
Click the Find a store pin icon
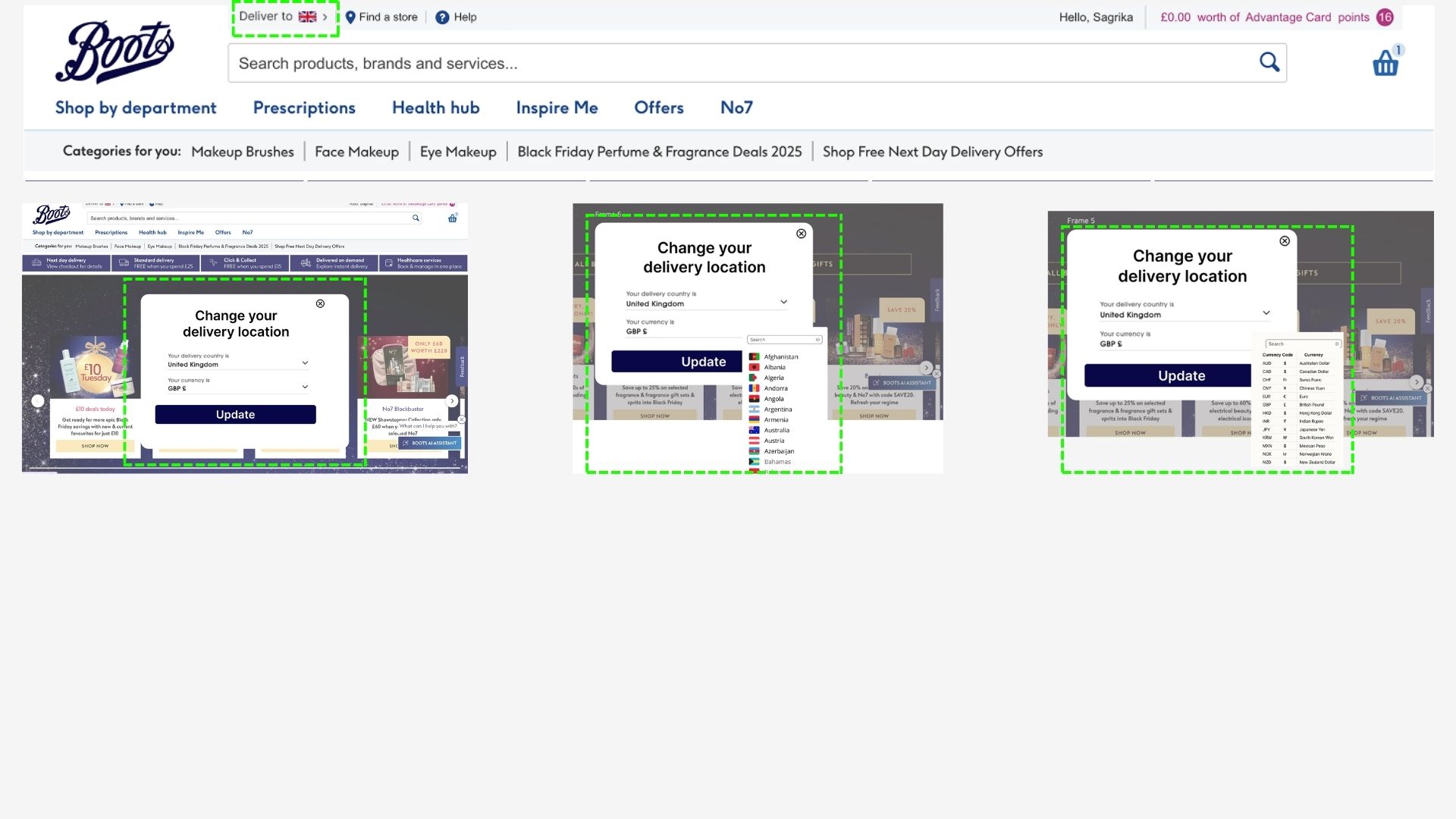(x=350, y=17)
